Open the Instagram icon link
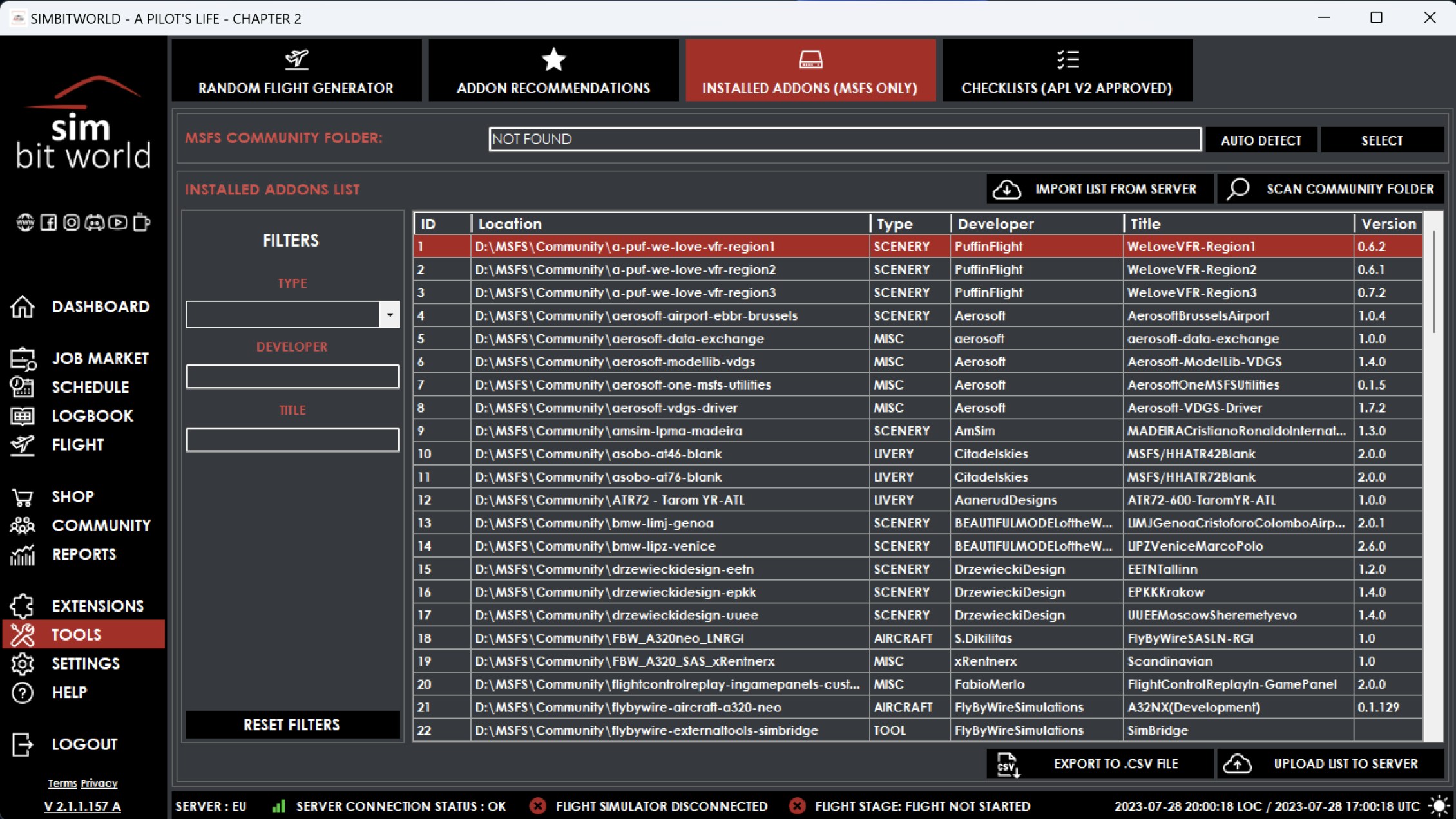 click(x=72, y=223)
